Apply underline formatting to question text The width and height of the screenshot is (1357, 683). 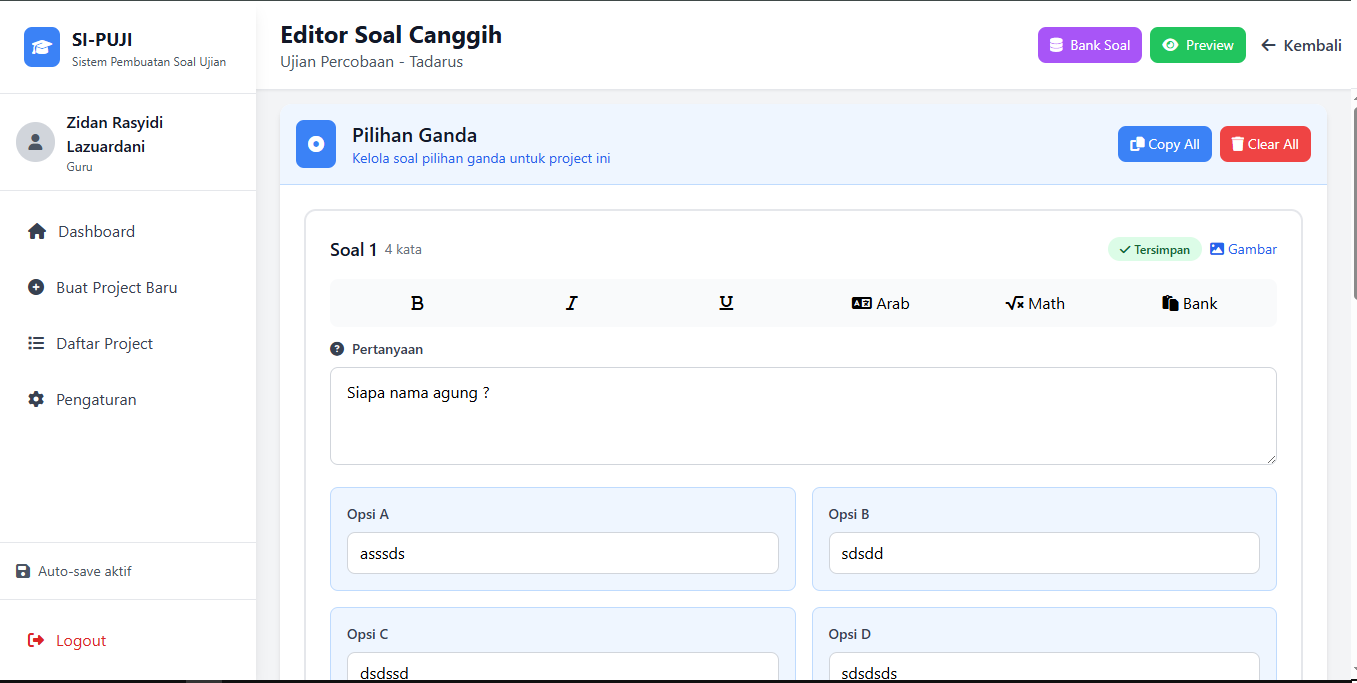726,303
